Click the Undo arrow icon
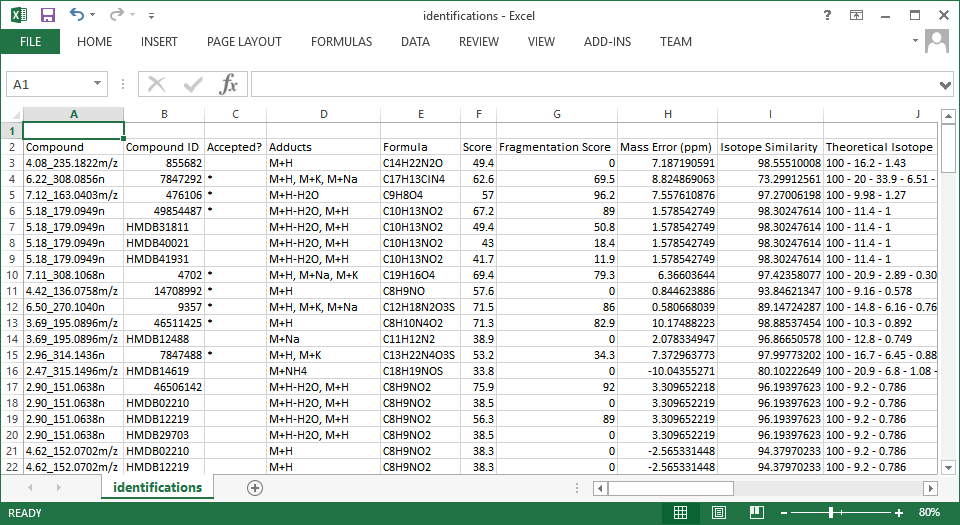This screenshot has width=960, height=525. pos(77,15)
